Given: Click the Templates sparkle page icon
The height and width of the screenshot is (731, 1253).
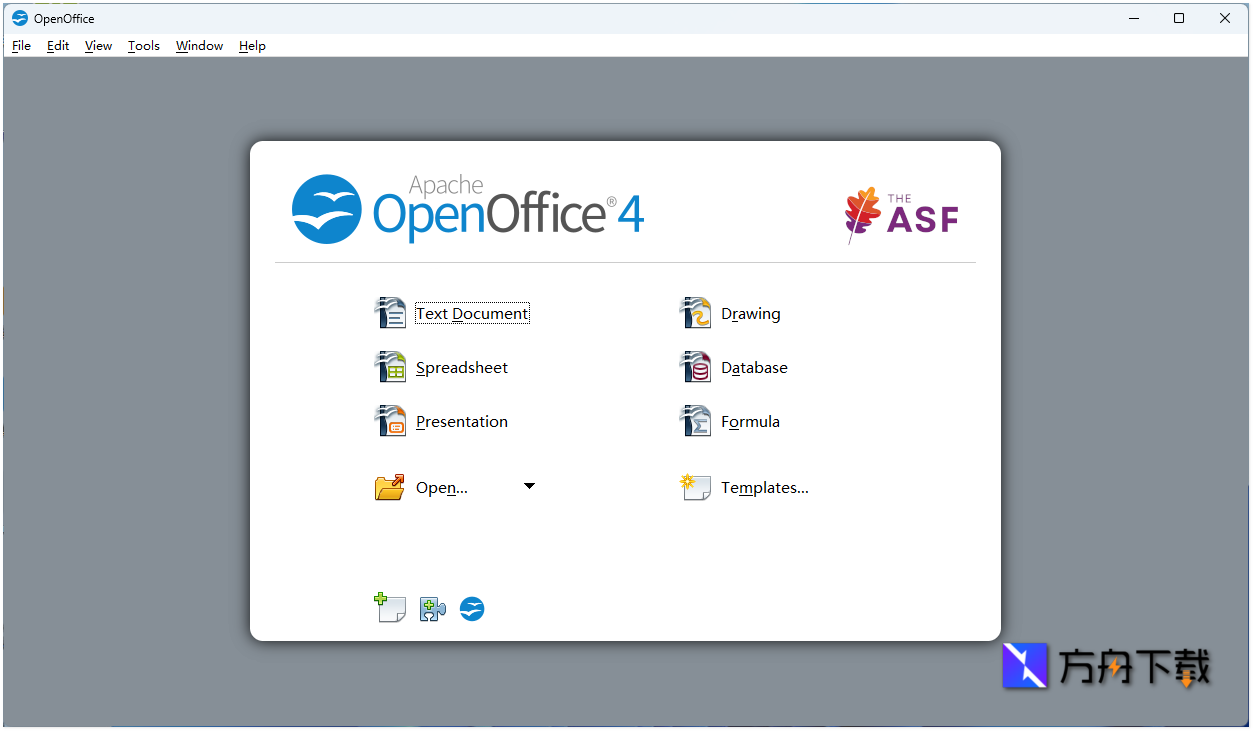Looking at the screenshot, I should pos(695,487).
